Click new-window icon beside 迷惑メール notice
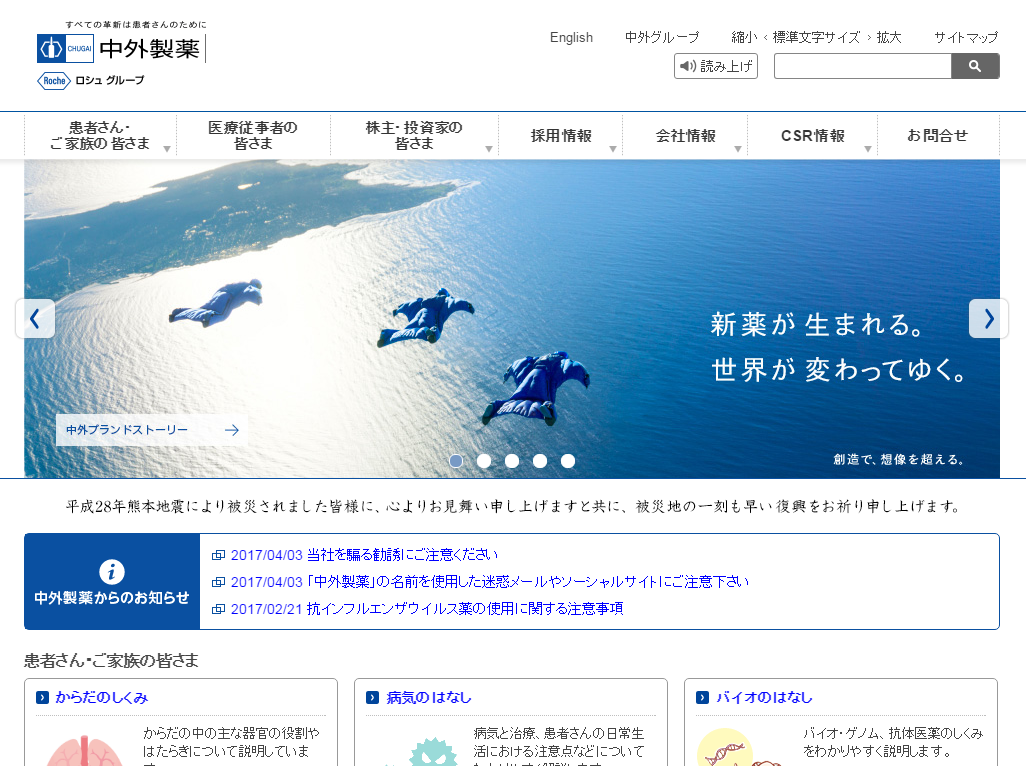 tap(219, 582)
